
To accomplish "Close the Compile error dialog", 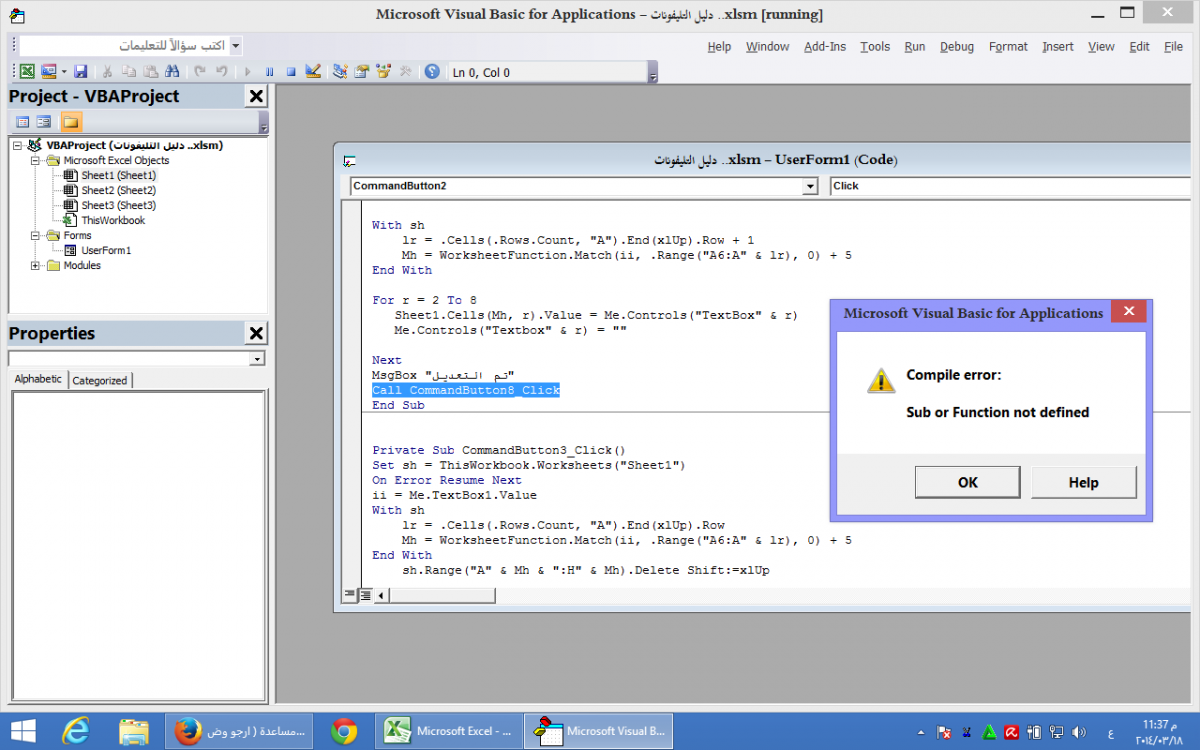I will 1129,312.
